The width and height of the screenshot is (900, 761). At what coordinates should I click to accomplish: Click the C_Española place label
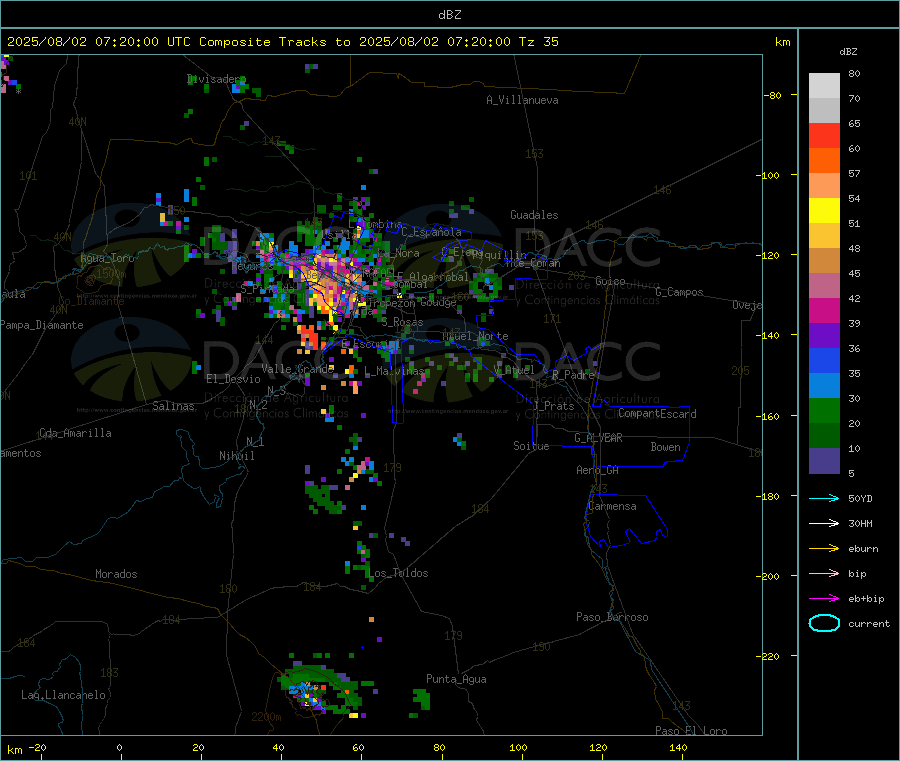[x=431, y=232]
